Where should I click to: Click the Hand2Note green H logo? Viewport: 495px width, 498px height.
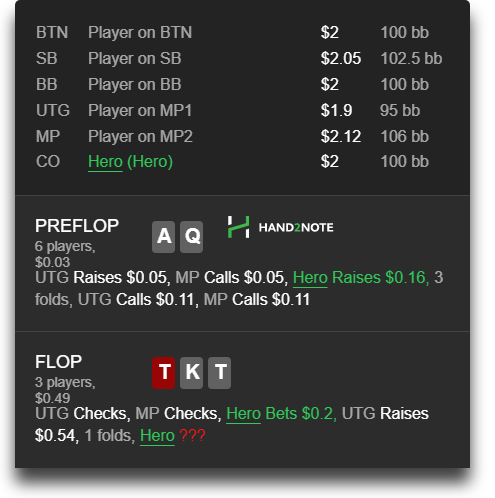tap(238, 227)
